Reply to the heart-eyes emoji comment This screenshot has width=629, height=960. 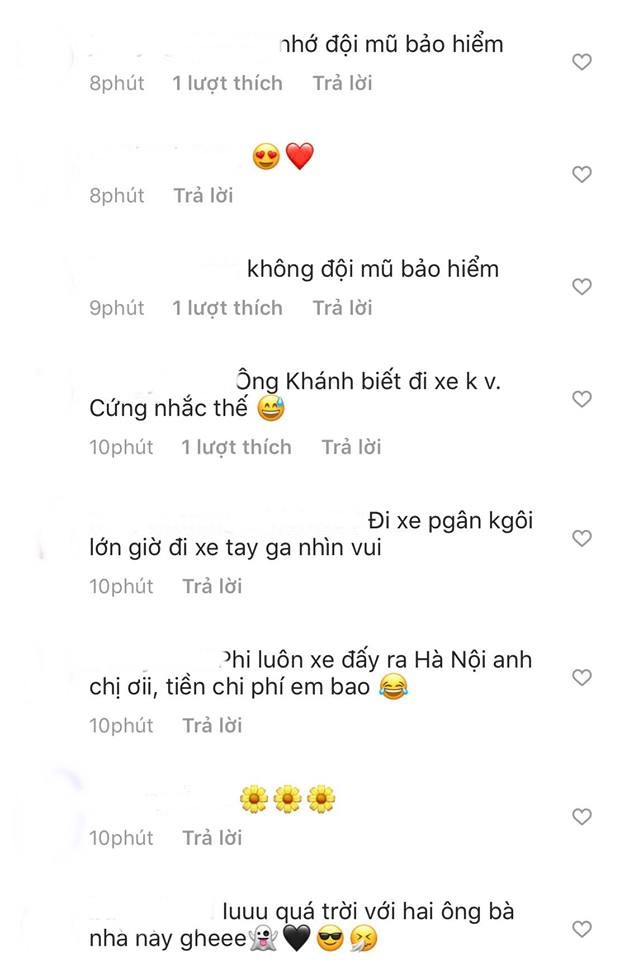(203, 196)
